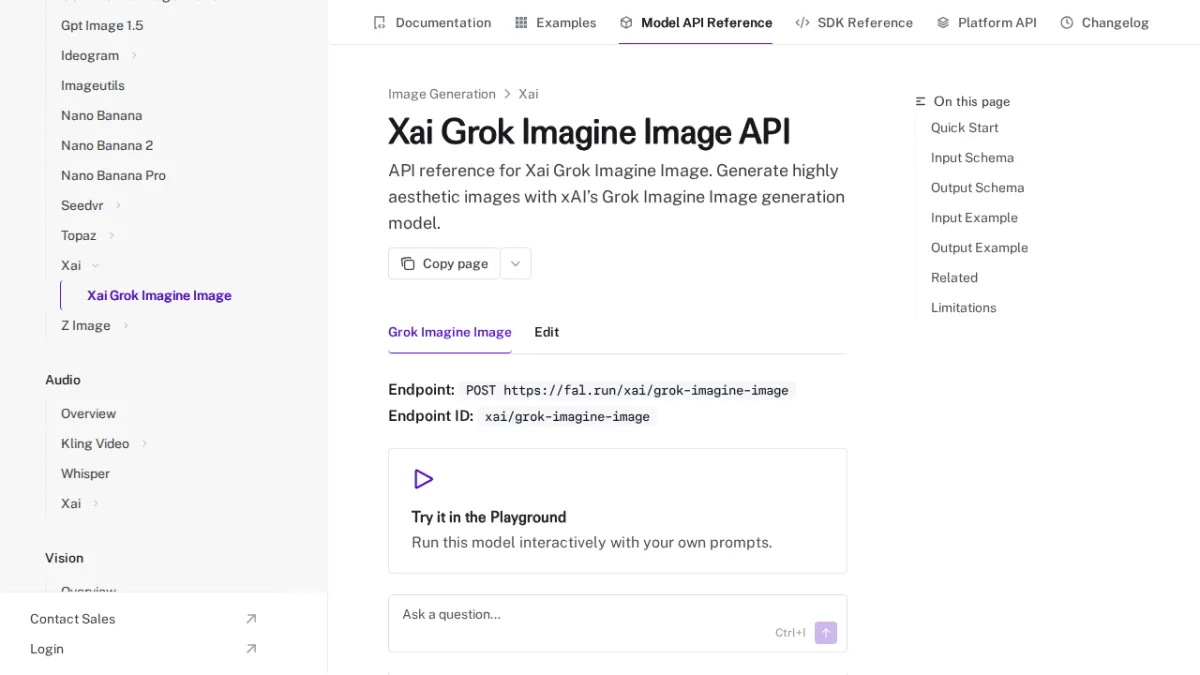Click the Model API Reference cube icon
Image resolution: width=1200 pixels, height=675 pixels.
(x=626, y=22)
